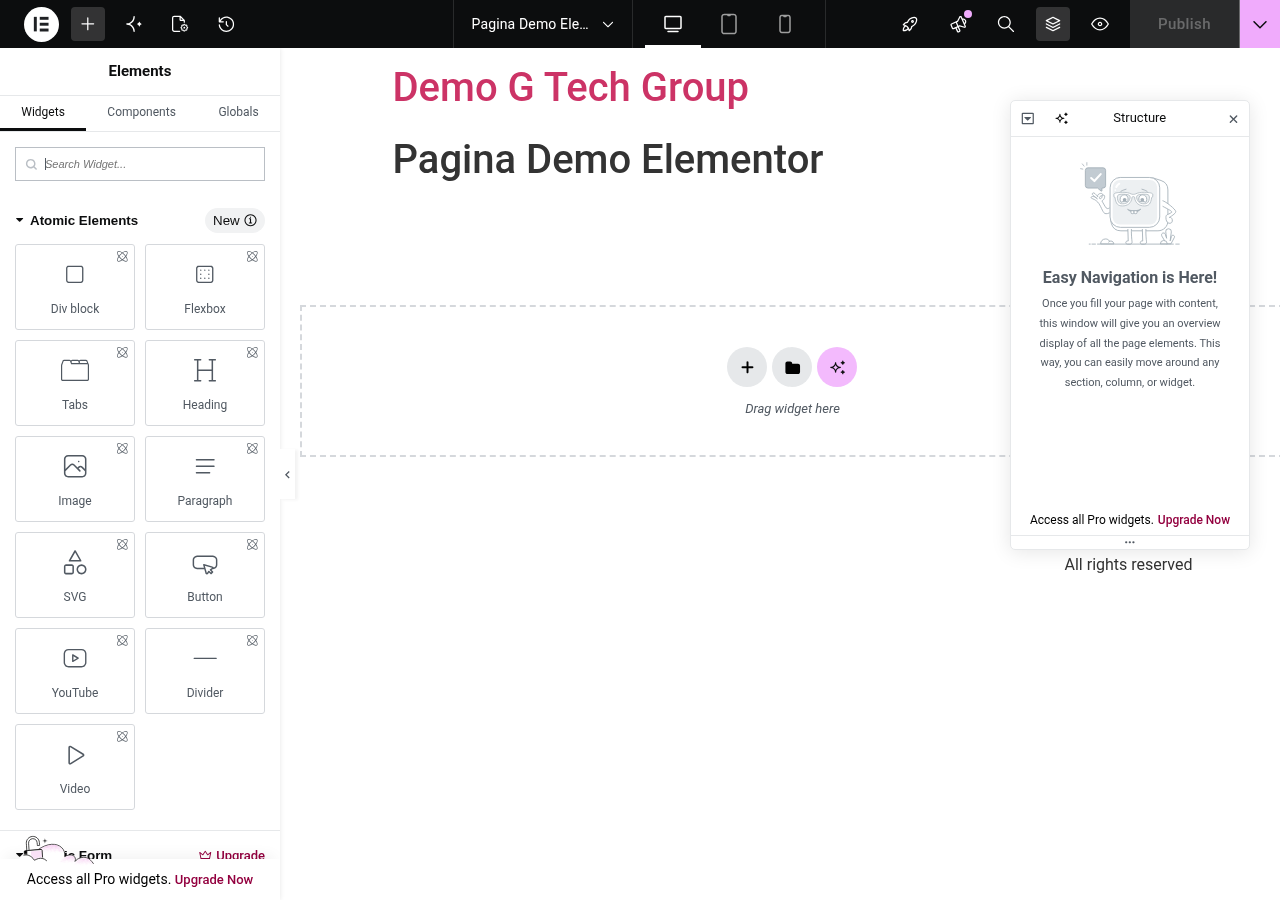Open the Finder search icon
The height and width of the screenshot is (900, 1280).
point(1006,24)
